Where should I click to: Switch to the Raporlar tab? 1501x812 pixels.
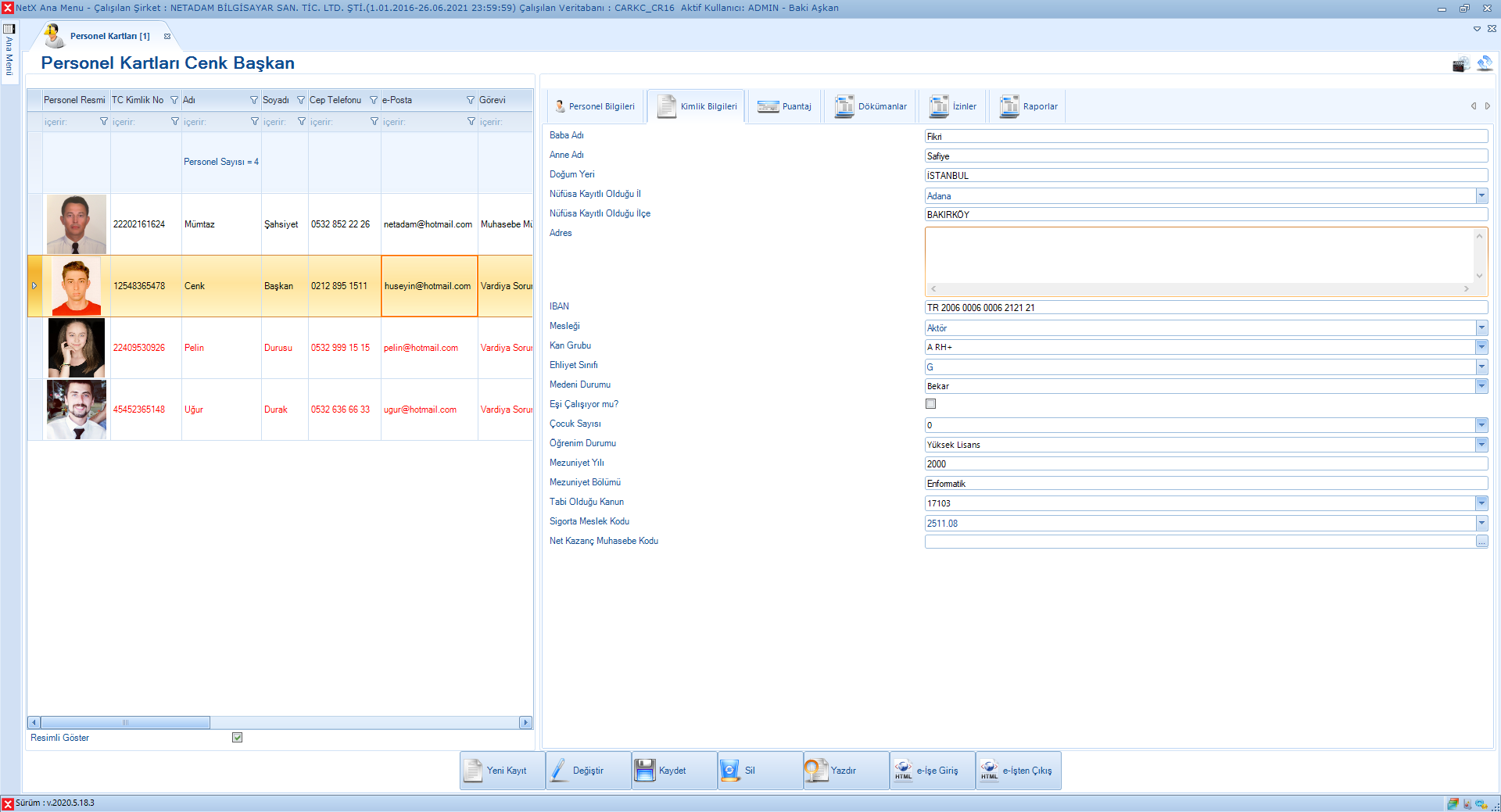click(x=1028, y=106)
